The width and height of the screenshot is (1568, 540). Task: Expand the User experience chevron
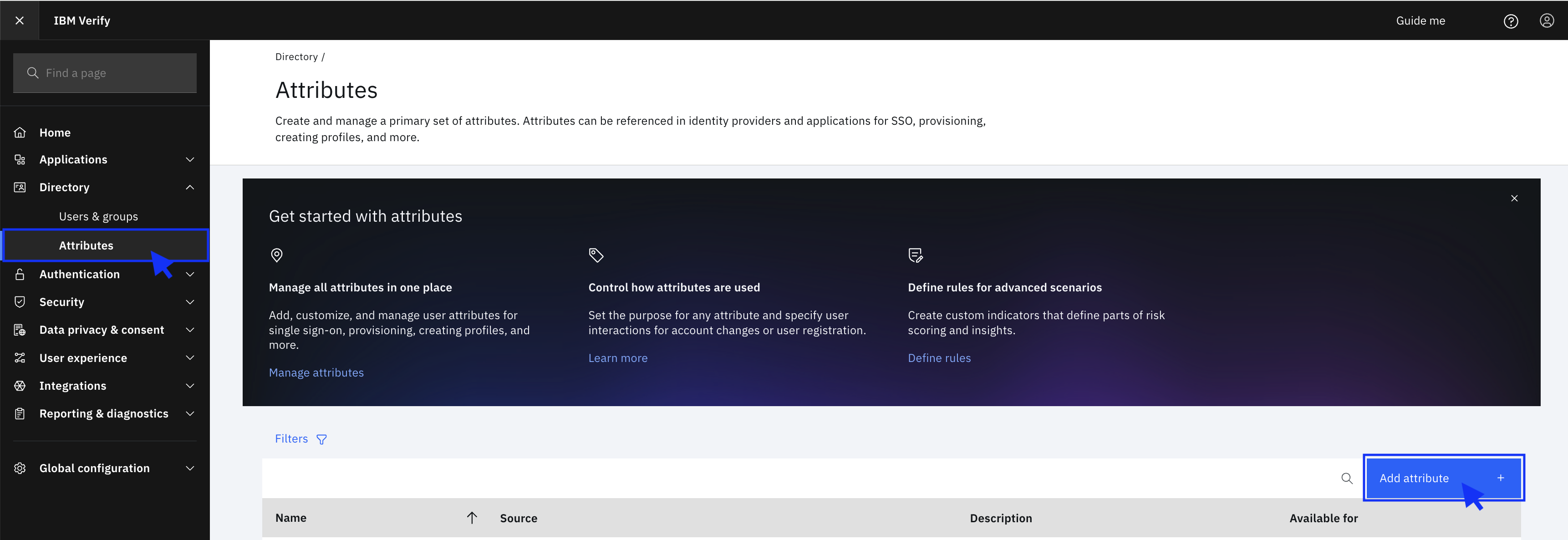190,358
